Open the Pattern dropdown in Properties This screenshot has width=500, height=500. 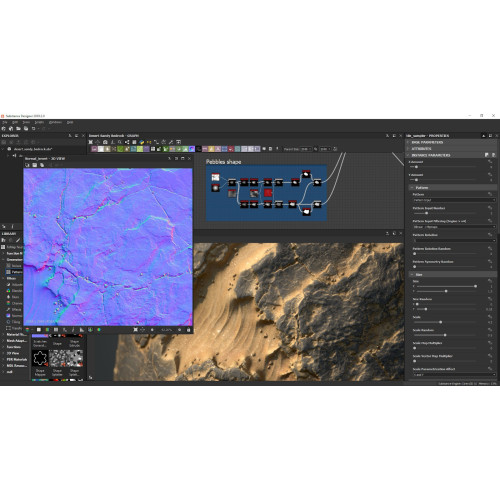tap(454, 200)
